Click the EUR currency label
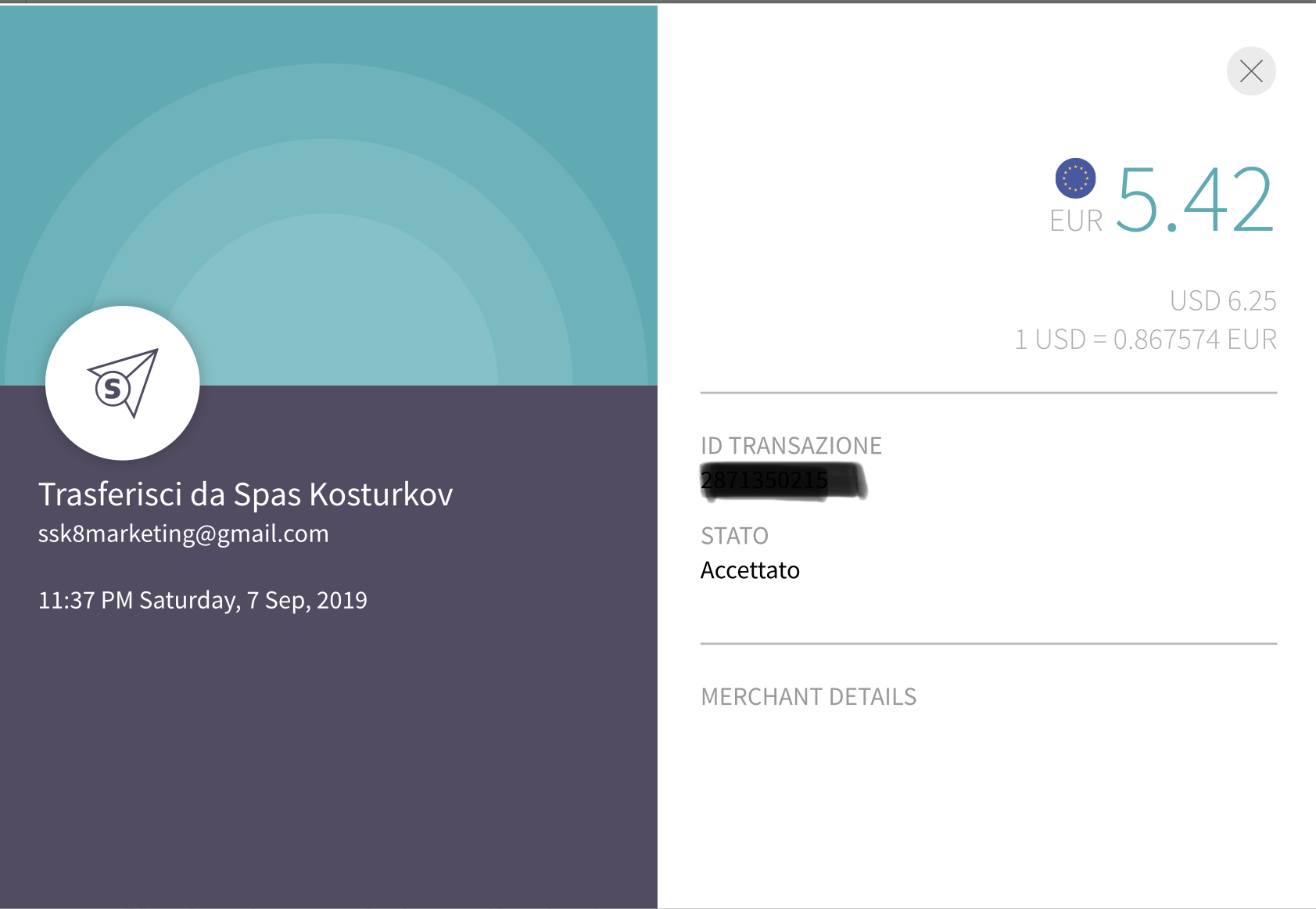The height and width of the screenshot is (909, 1316). [1075, 221]
